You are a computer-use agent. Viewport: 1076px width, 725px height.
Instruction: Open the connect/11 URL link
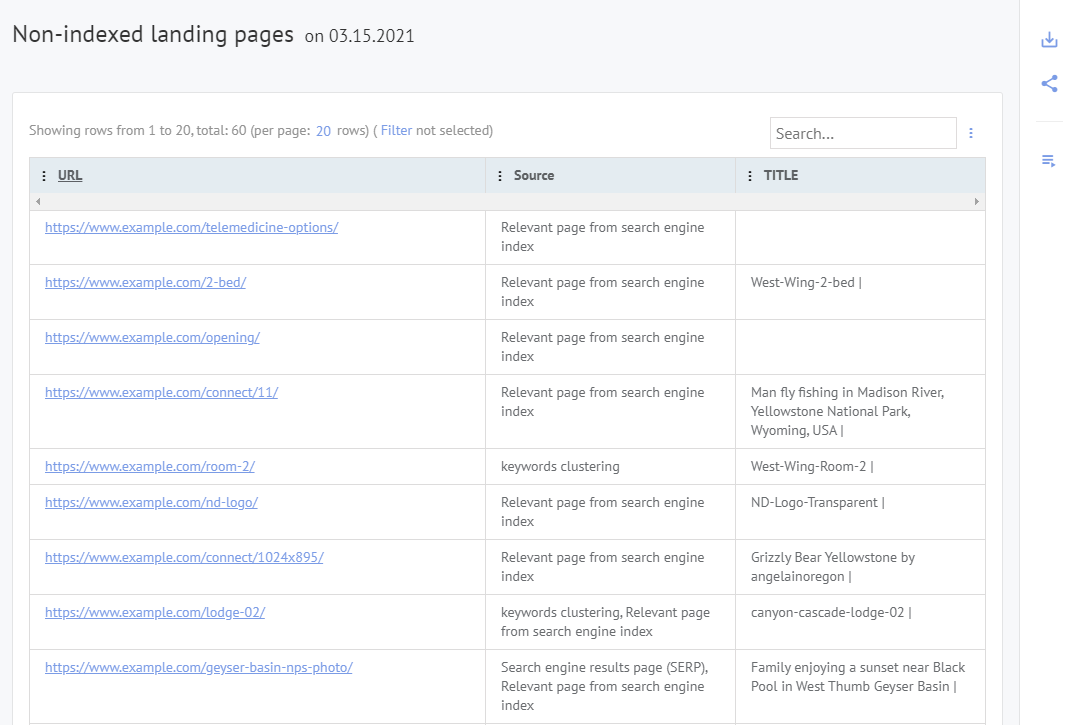tap(161, 392)
